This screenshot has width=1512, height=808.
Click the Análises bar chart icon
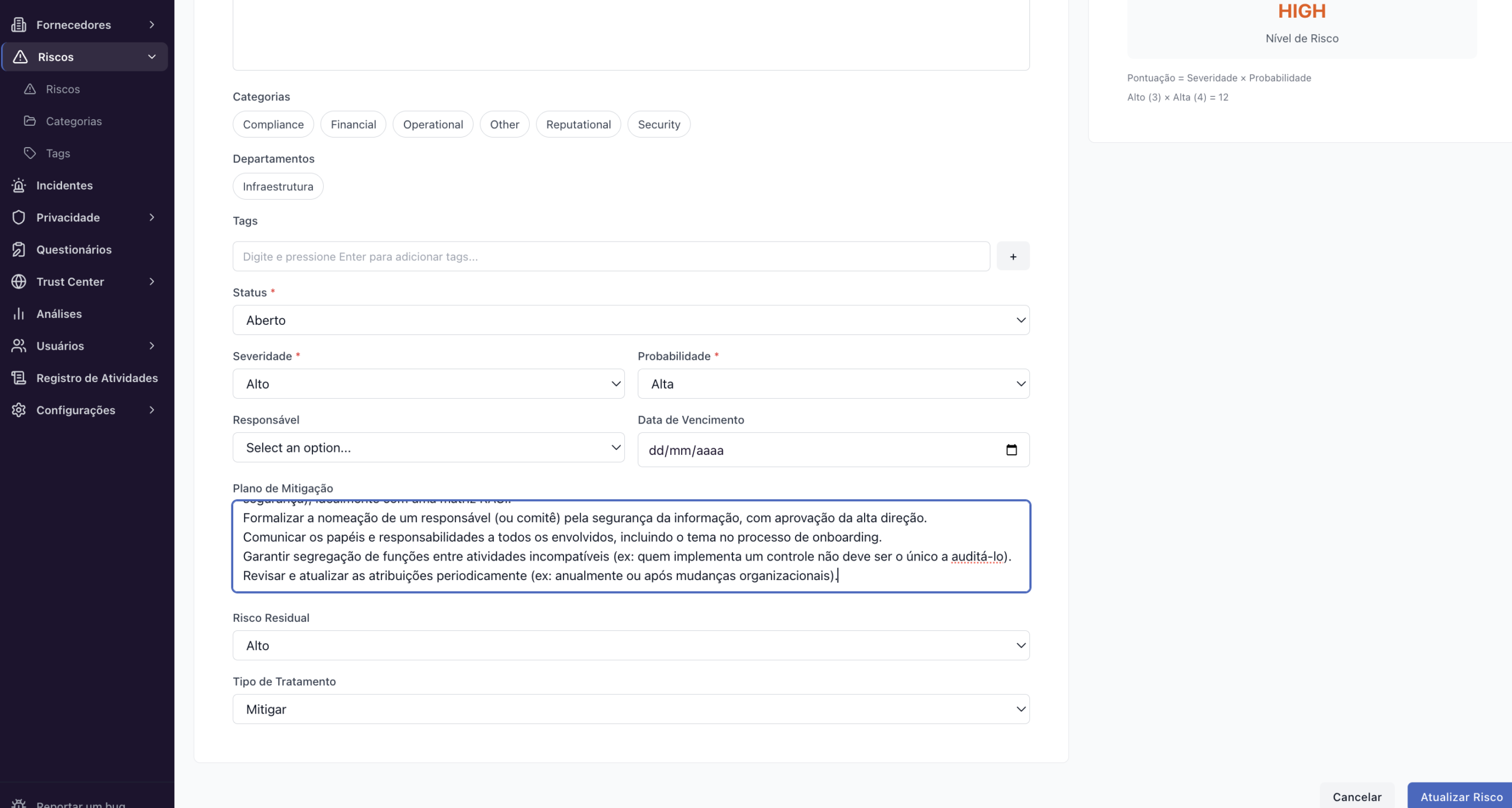tap(19, 314)
